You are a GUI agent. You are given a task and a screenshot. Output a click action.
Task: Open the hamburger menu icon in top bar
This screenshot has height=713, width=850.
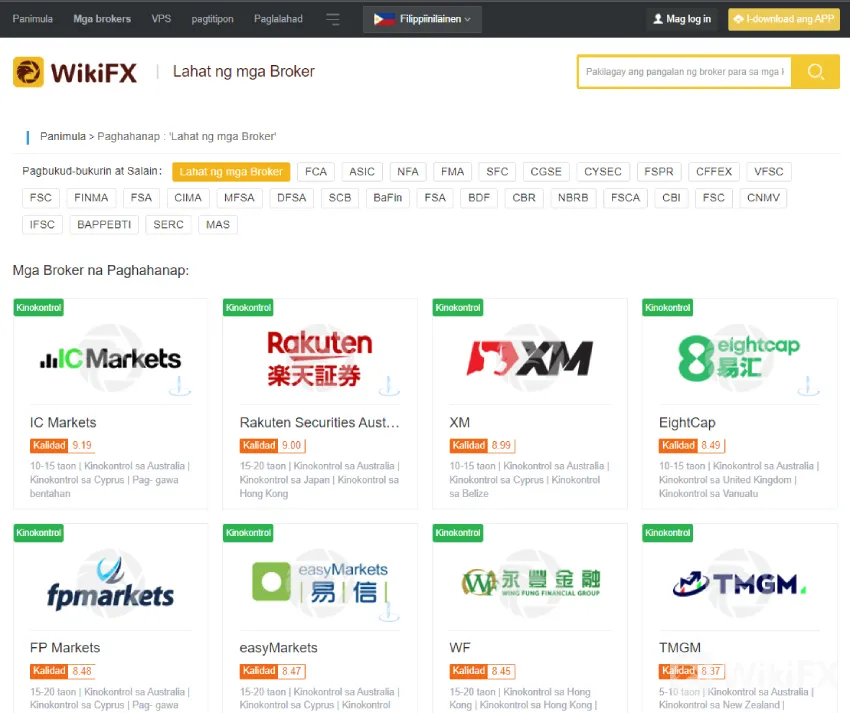[333, 19]
